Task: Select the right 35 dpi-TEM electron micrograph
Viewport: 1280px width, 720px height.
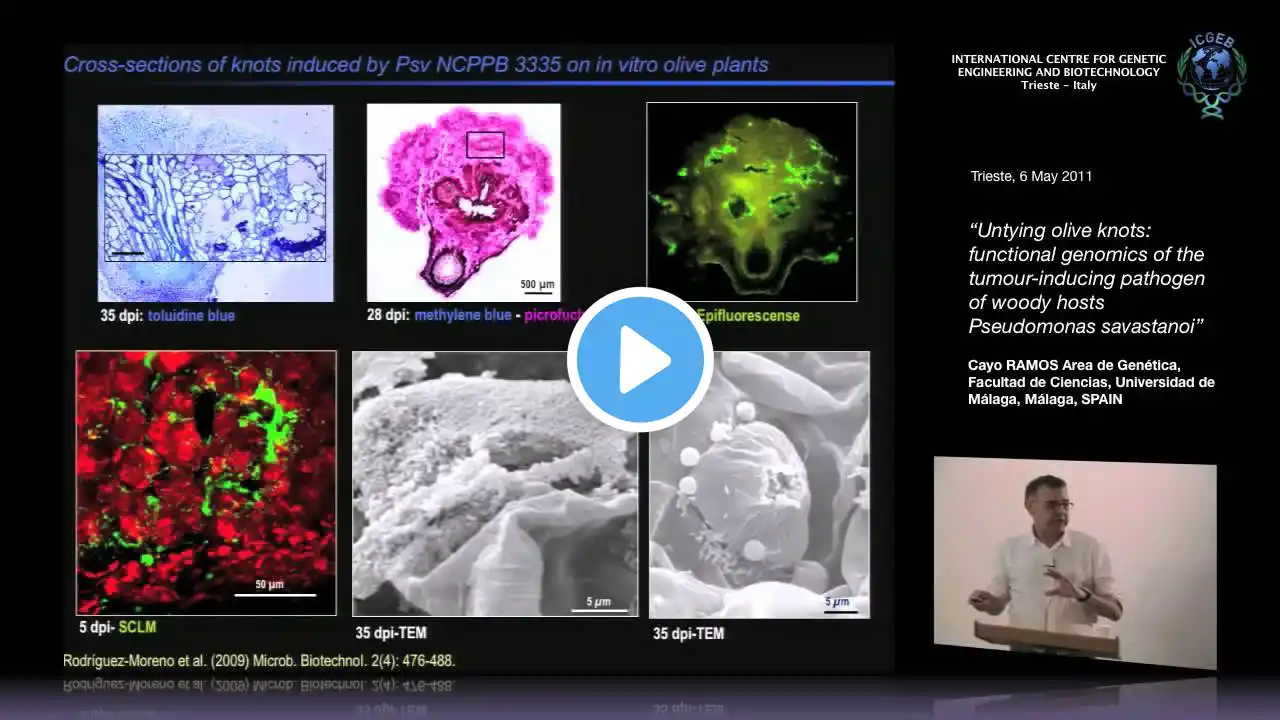Action: click(759, 484)
